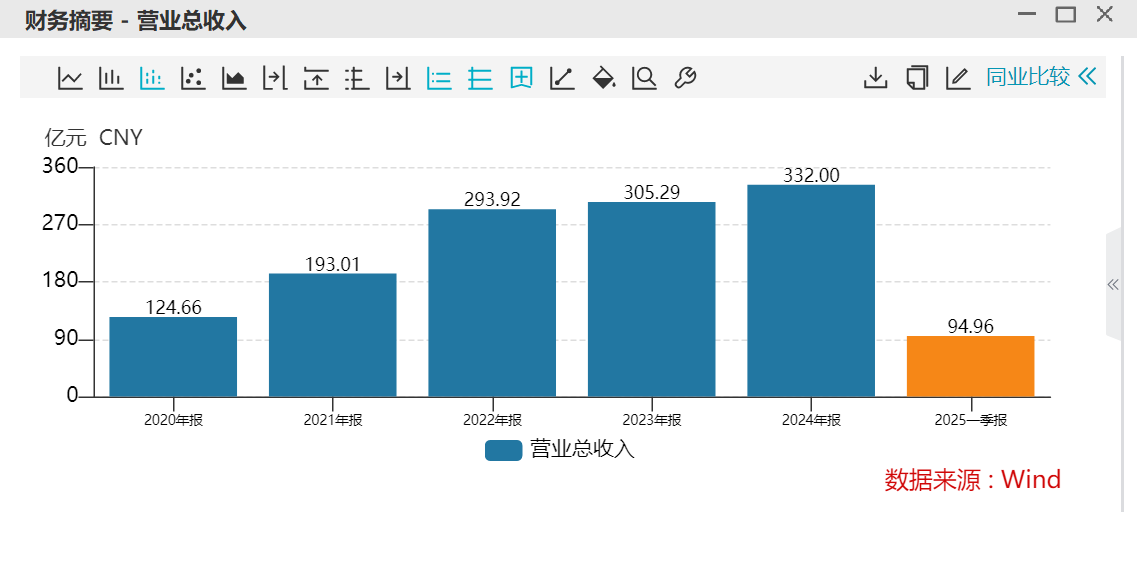Switch to area chart type
Screen dimensions: 1137x564
(233, 78)
